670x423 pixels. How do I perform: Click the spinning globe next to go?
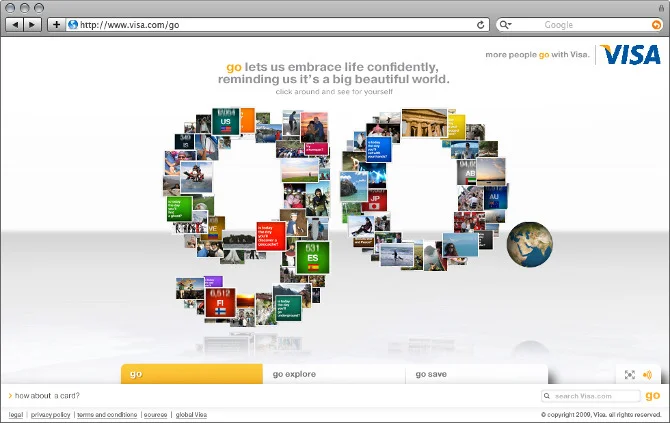[x=529, y=244]
